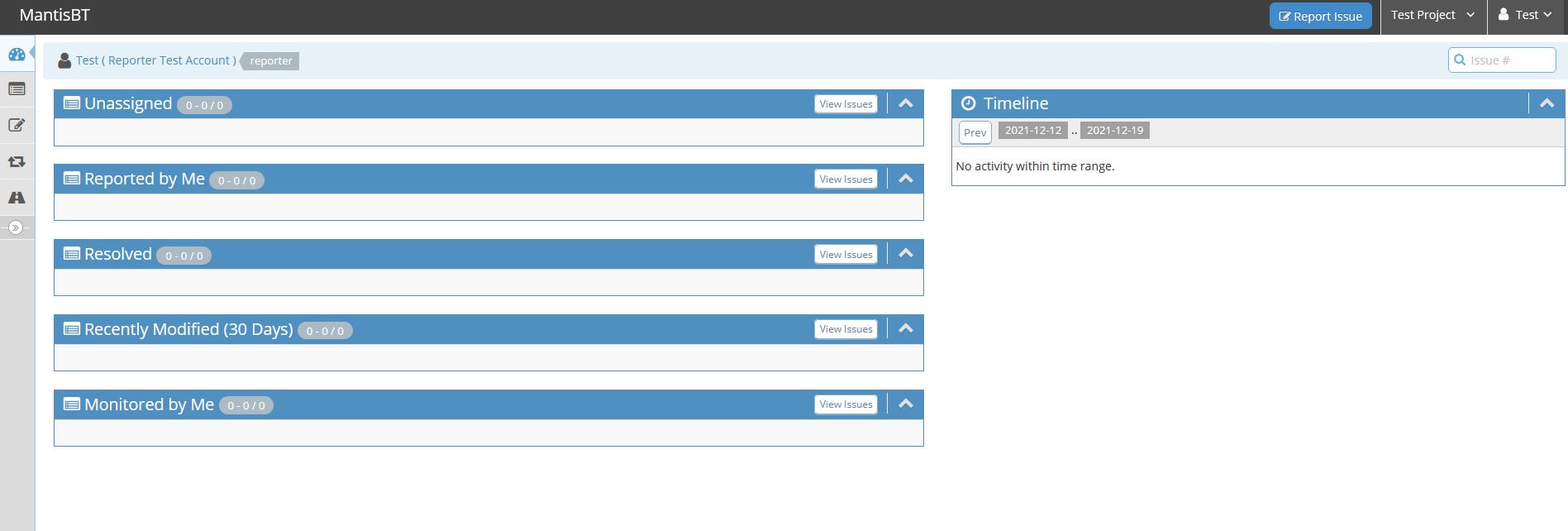Screen dimensions: 1568x531
Task: Collapse the Unassigned panel
Action: [906, 103]
